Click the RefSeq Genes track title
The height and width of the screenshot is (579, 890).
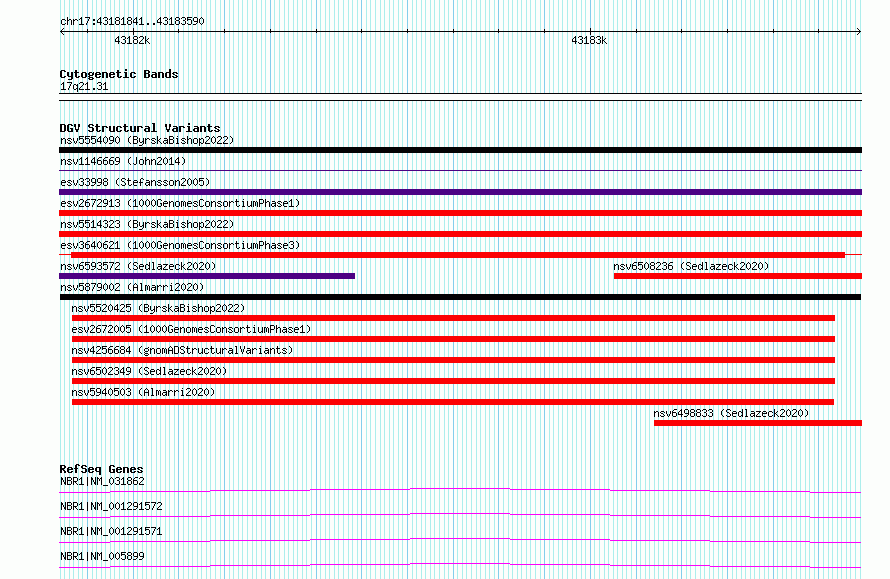pos(101,469)
